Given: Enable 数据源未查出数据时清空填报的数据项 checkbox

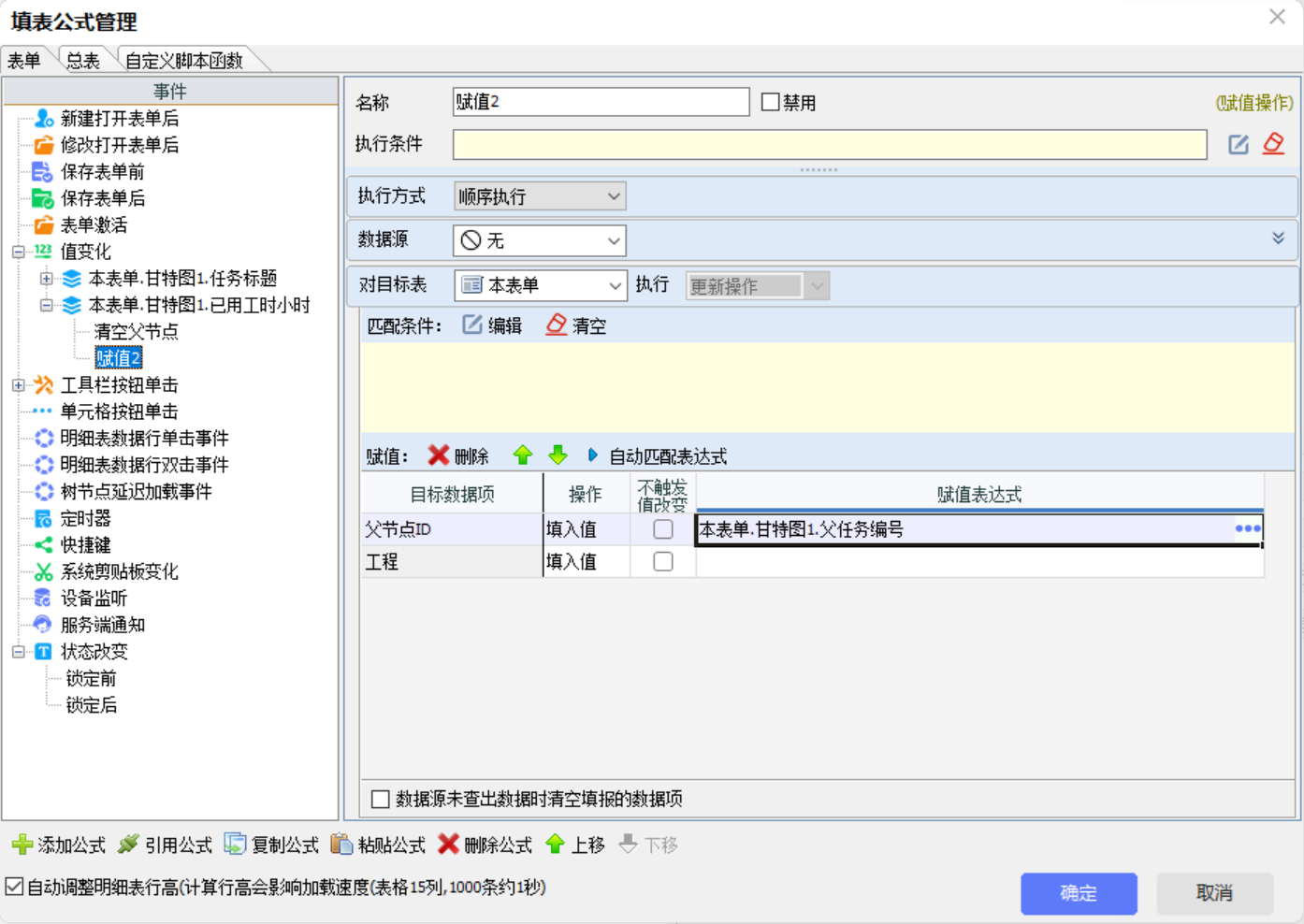Looking at the screenshot, I should point(381,799).
